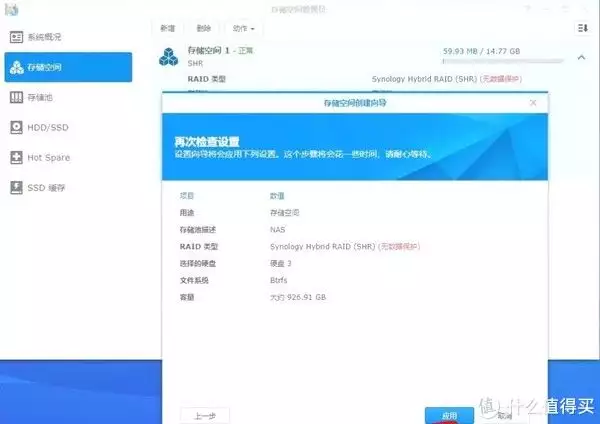Go to 系统概况 in the sidebar

click(x=44, y=37)
